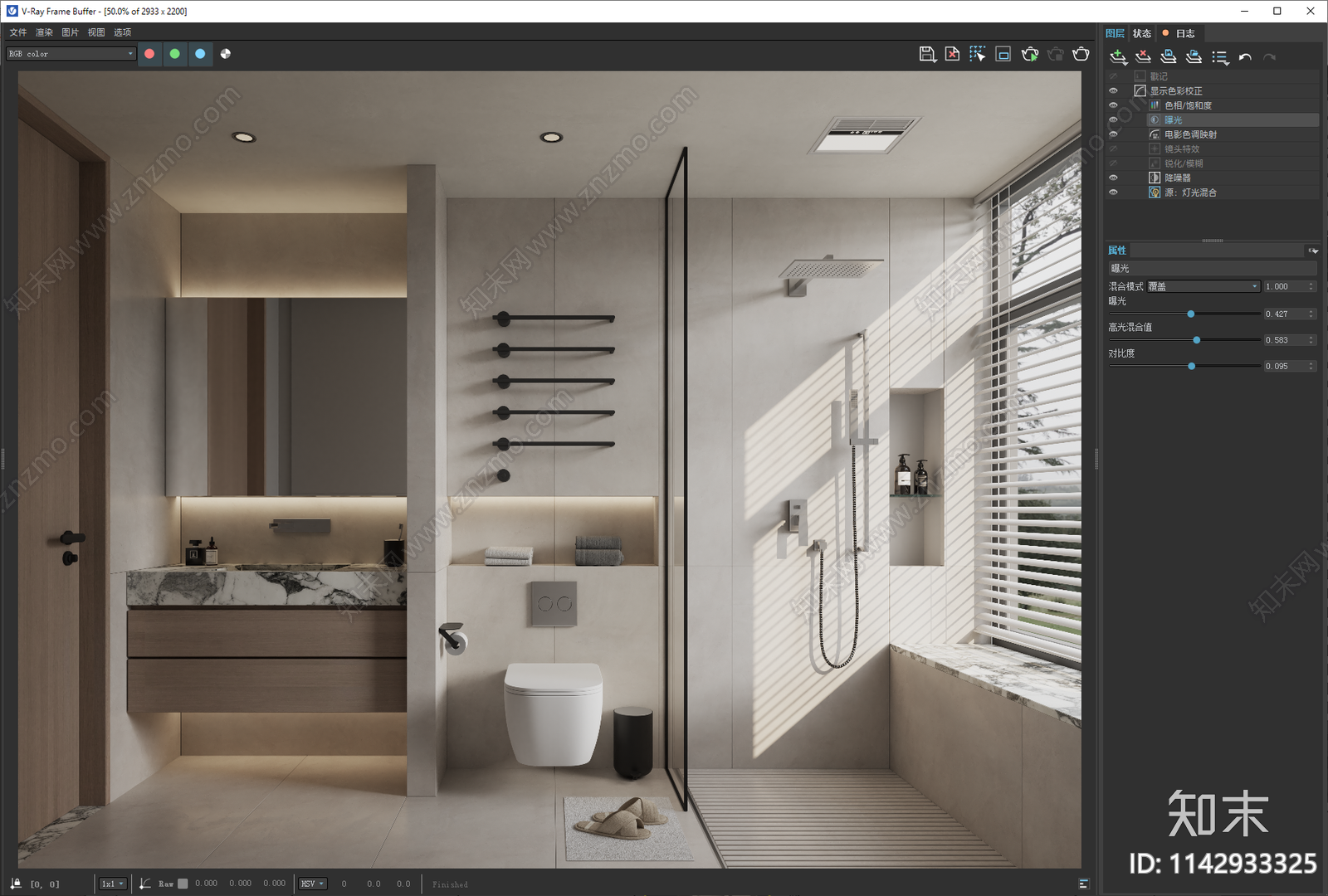Delete selected layer with red X icon
1328x896 pixels.
(1144, 56)
